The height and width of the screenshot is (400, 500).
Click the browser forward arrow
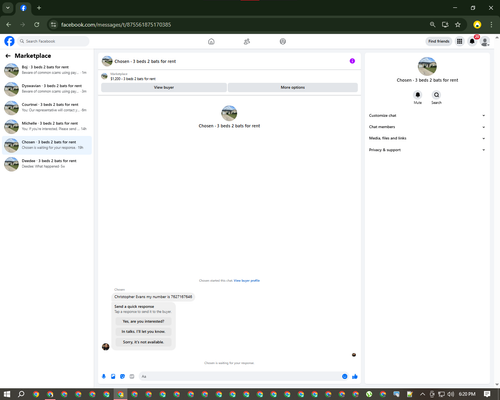click(22, 24)
